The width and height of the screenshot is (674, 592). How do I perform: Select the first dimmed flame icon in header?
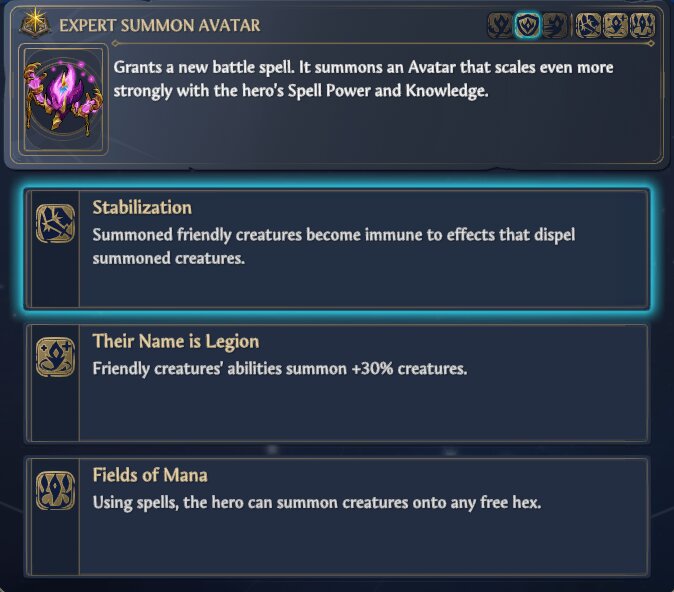[x=500, y=25]
